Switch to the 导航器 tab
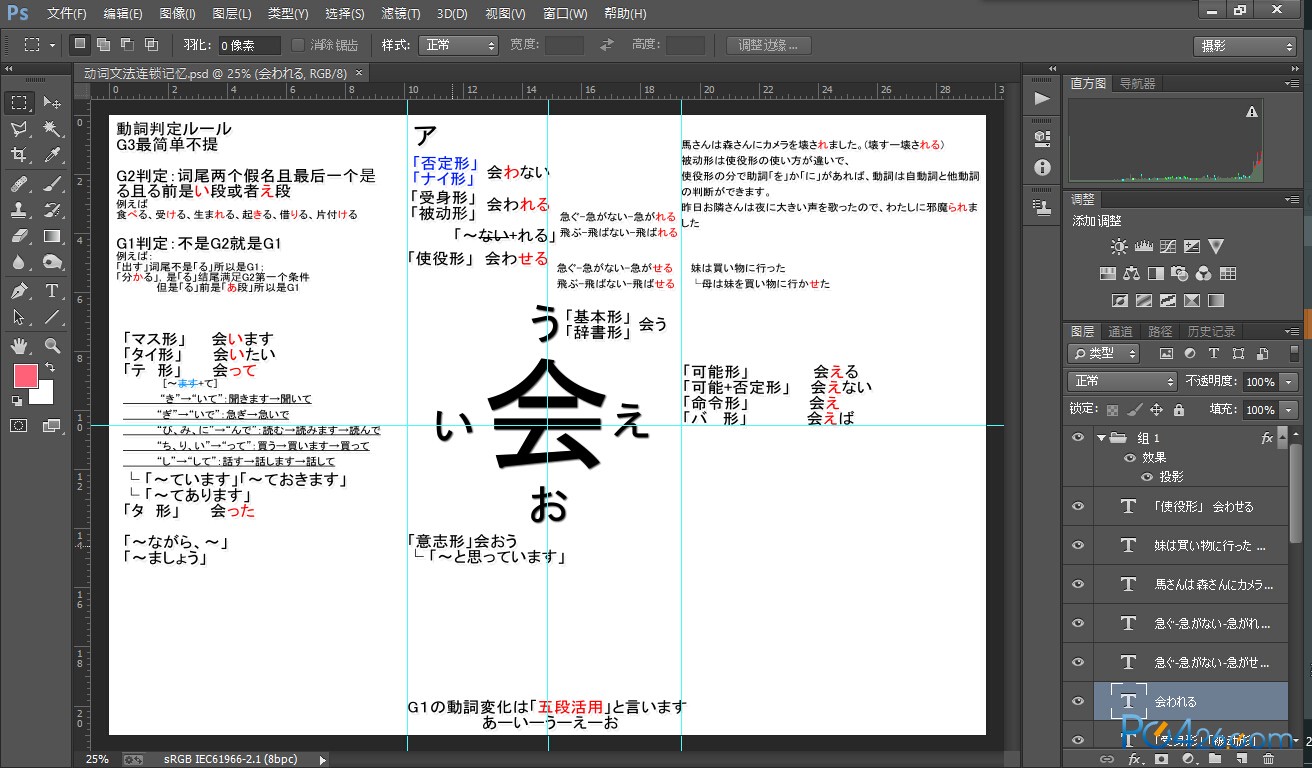1312x768 pixels. (x=1137, y=83)
